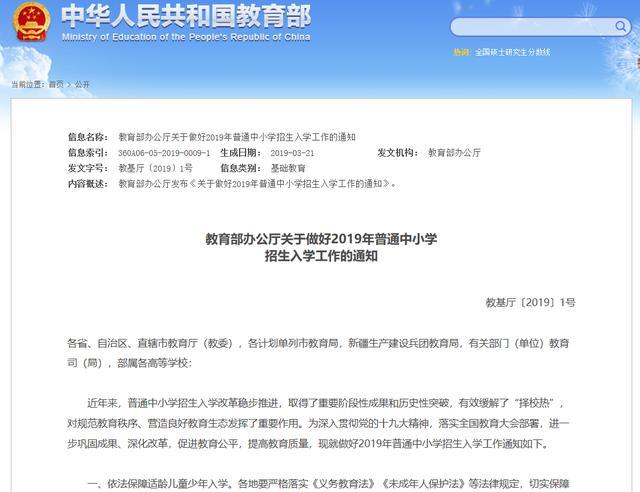Select the date 2019-03-21
The width and height of the screenshot is (640, 492).
pyautogui.click(x=292, y=153)
